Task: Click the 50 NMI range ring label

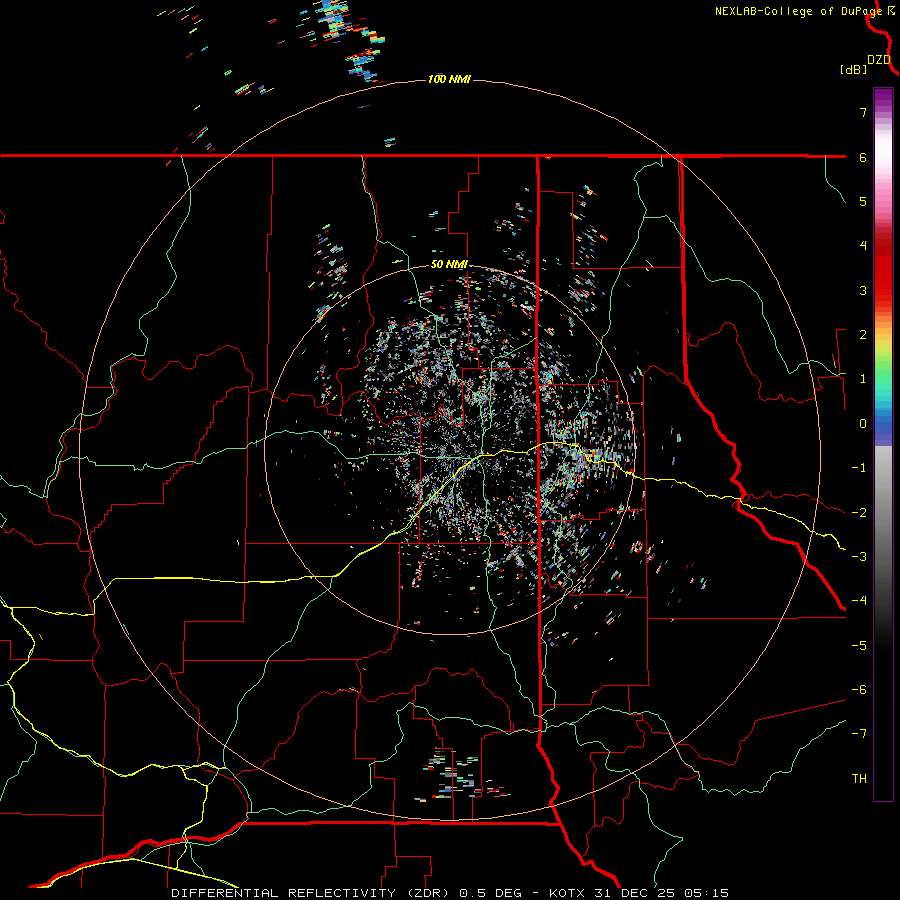Action: click(449, 265)
